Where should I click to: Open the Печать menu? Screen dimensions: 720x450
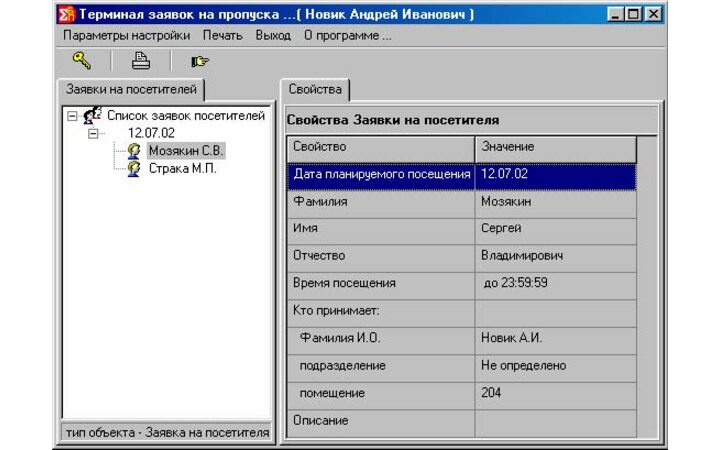coord(223,35)
